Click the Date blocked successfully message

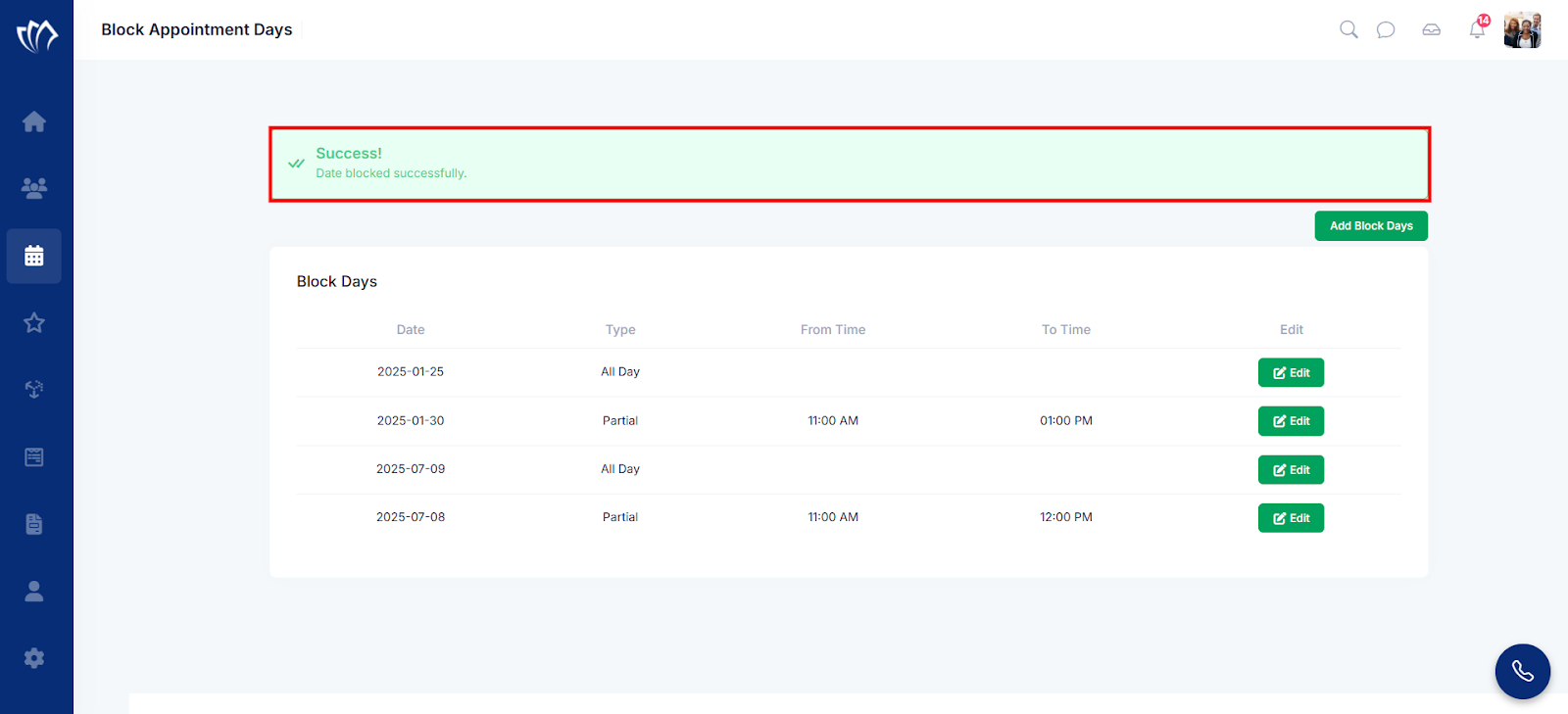pos(391,173)
